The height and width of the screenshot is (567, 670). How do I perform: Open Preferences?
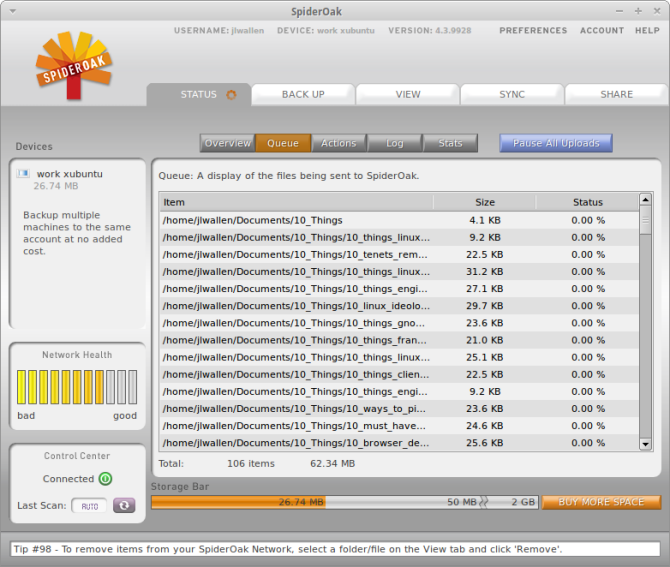tap(533, 31)
